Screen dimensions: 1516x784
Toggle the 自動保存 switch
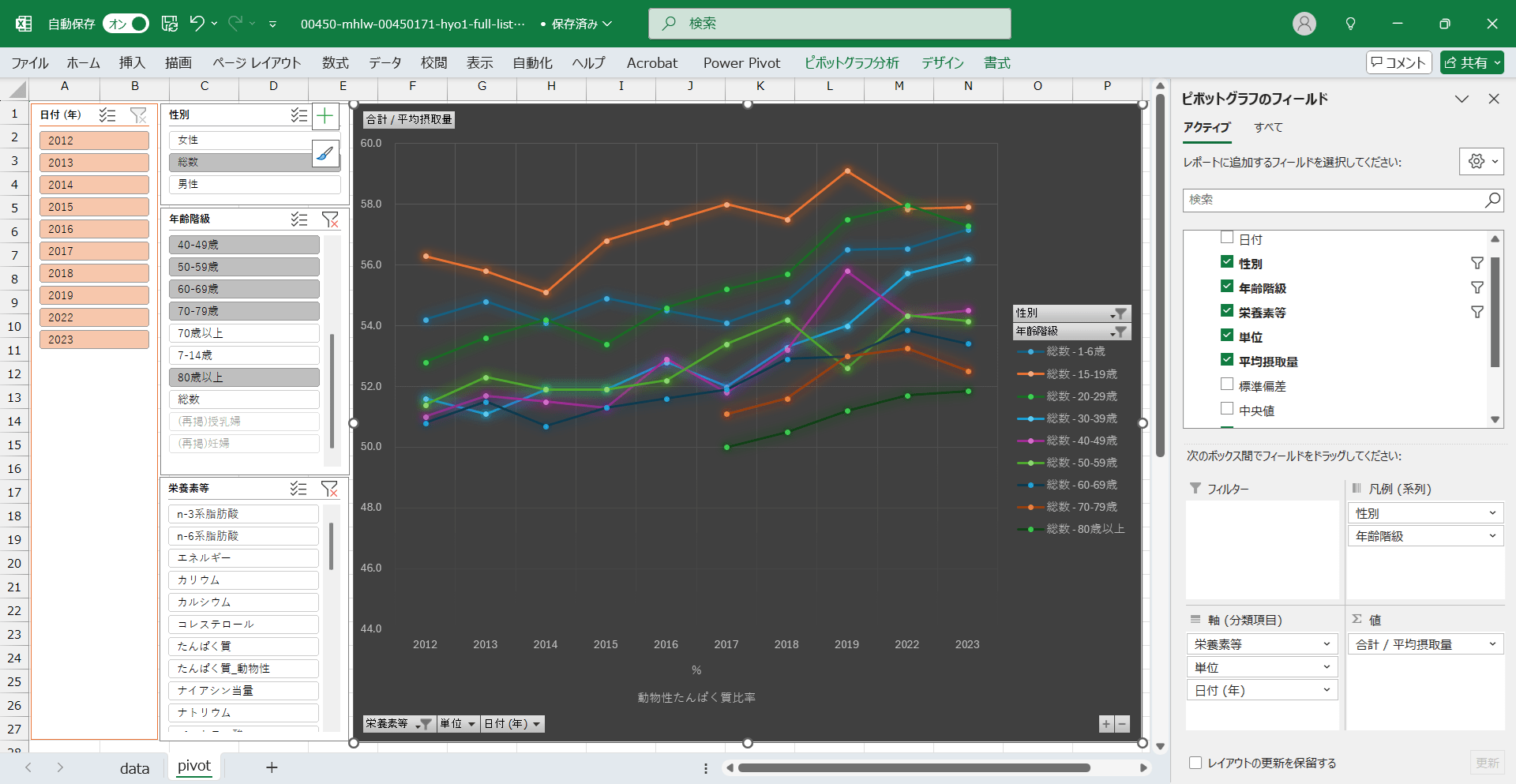coord(126,24)
